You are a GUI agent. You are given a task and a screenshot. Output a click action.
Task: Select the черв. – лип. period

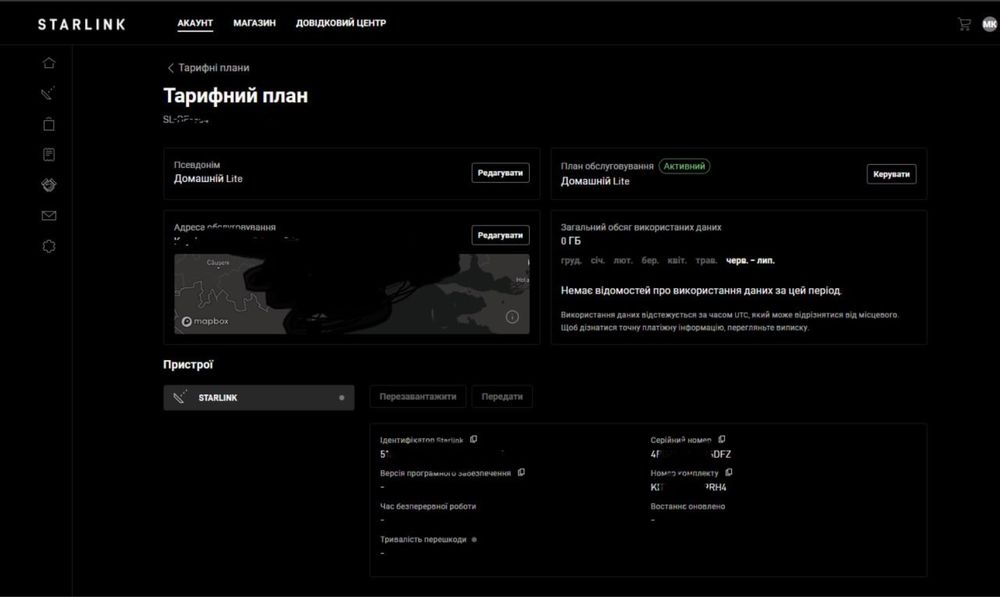pos(750,260)
